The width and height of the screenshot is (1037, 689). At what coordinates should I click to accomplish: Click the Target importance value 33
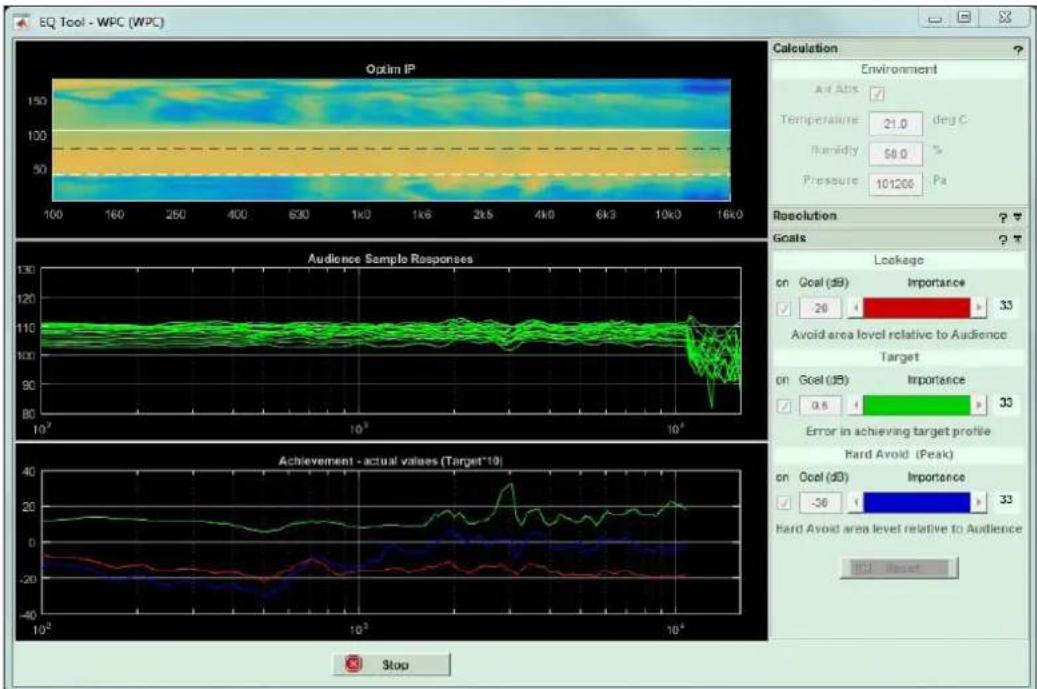click(1006, 403)
